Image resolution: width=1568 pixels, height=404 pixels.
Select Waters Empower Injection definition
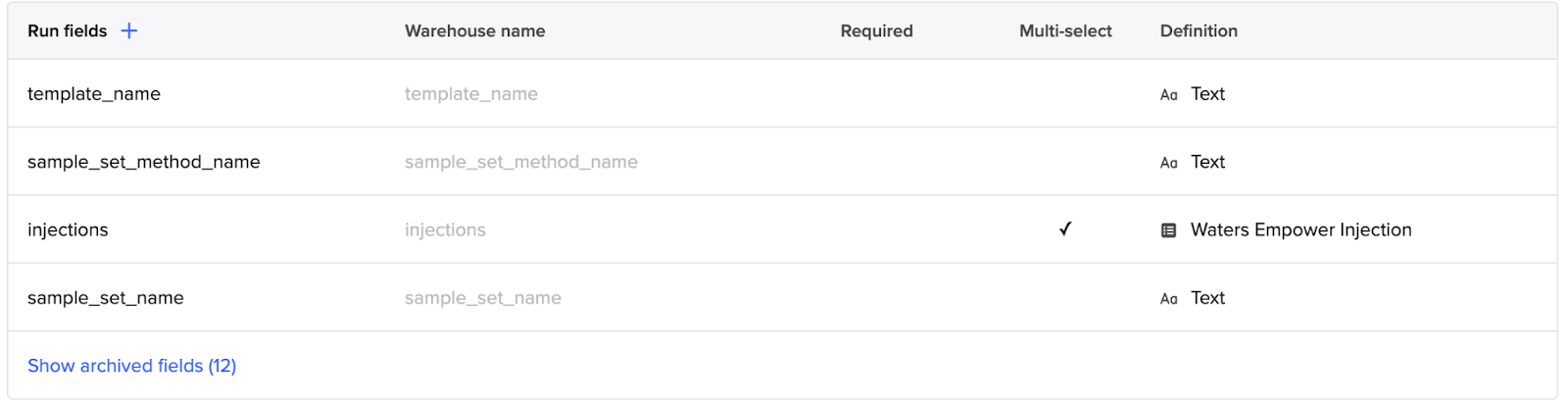point(1300,229)
